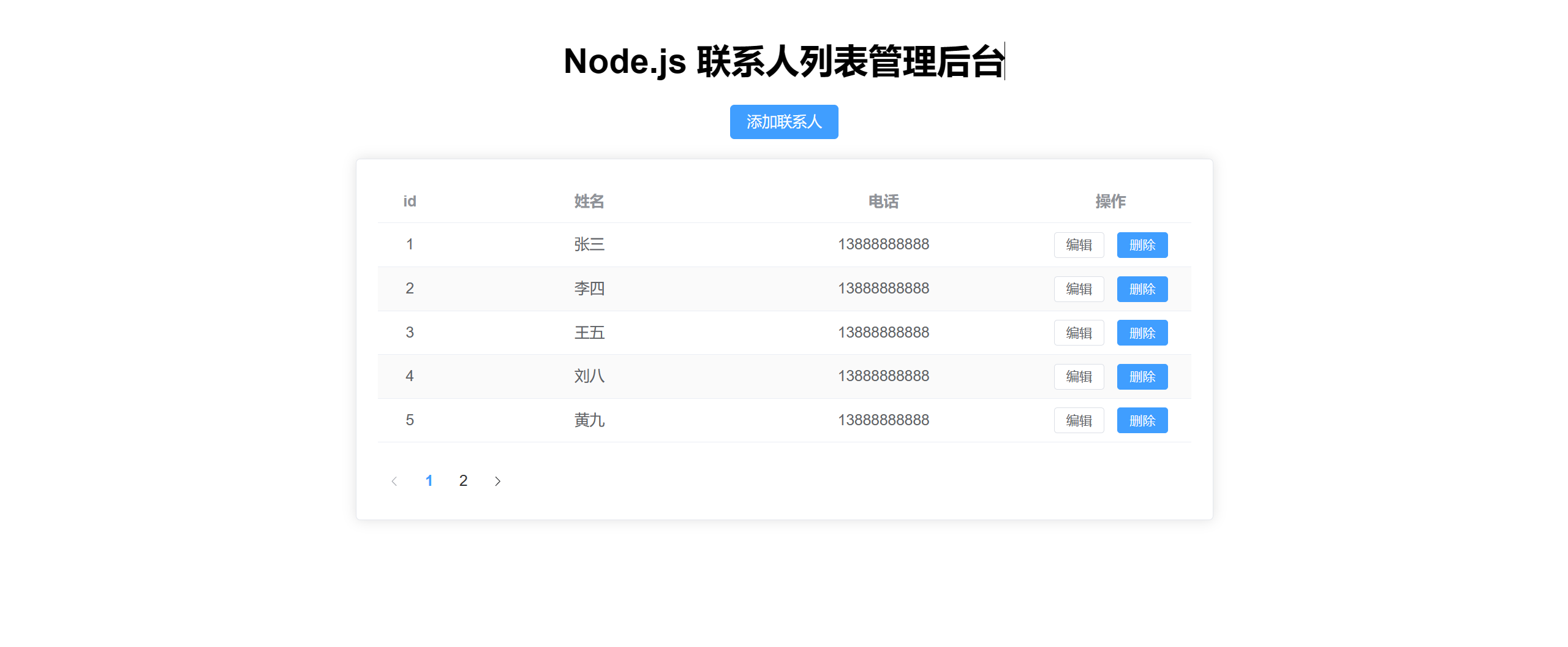Click the 操作 column header

click(x=1110, y=202)
